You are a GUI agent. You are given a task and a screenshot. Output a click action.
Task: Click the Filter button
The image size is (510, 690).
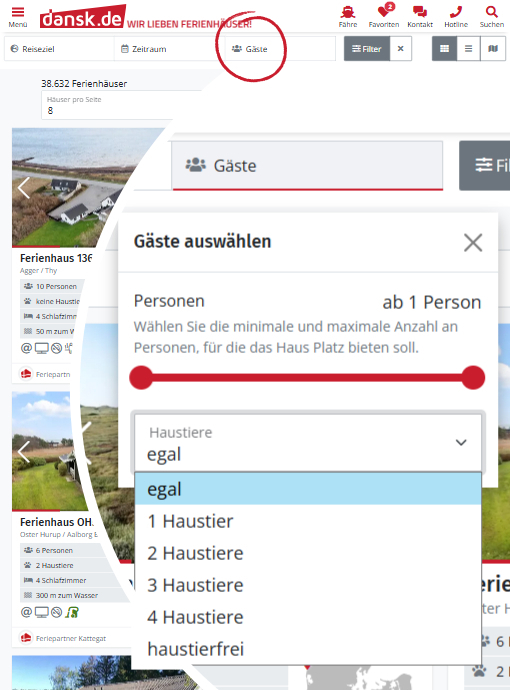[367, 49]
